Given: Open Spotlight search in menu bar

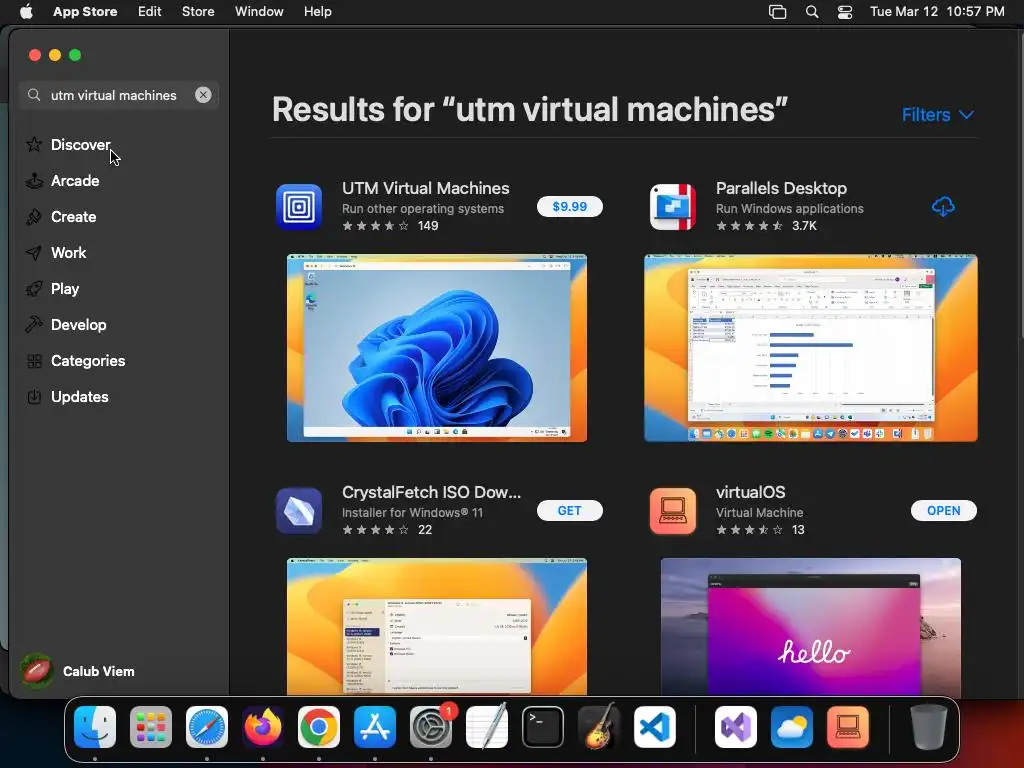Looking at the screenshot, I should (812, 12).
